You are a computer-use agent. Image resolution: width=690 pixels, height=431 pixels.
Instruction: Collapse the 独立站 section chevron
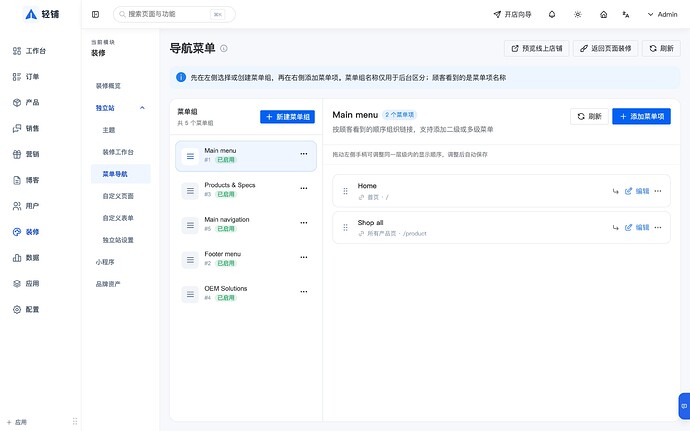(x=142, y=108)
